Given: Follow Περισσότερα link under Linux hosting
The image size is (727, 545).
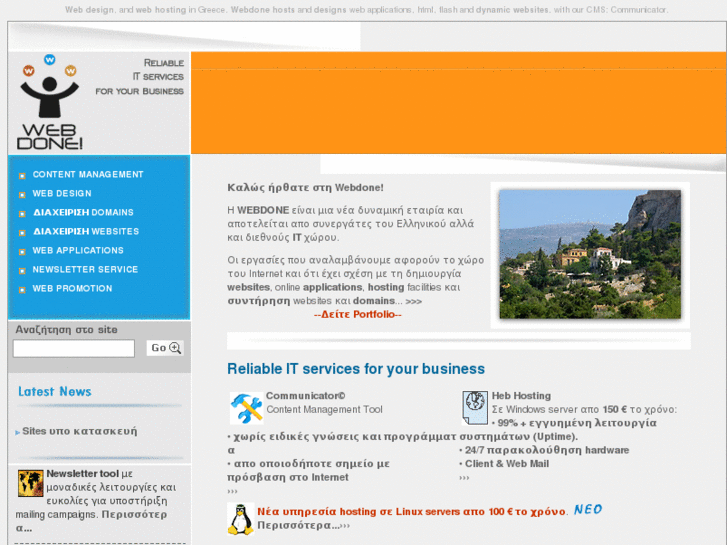Looking at the screenshot, I should coord(304,526).
